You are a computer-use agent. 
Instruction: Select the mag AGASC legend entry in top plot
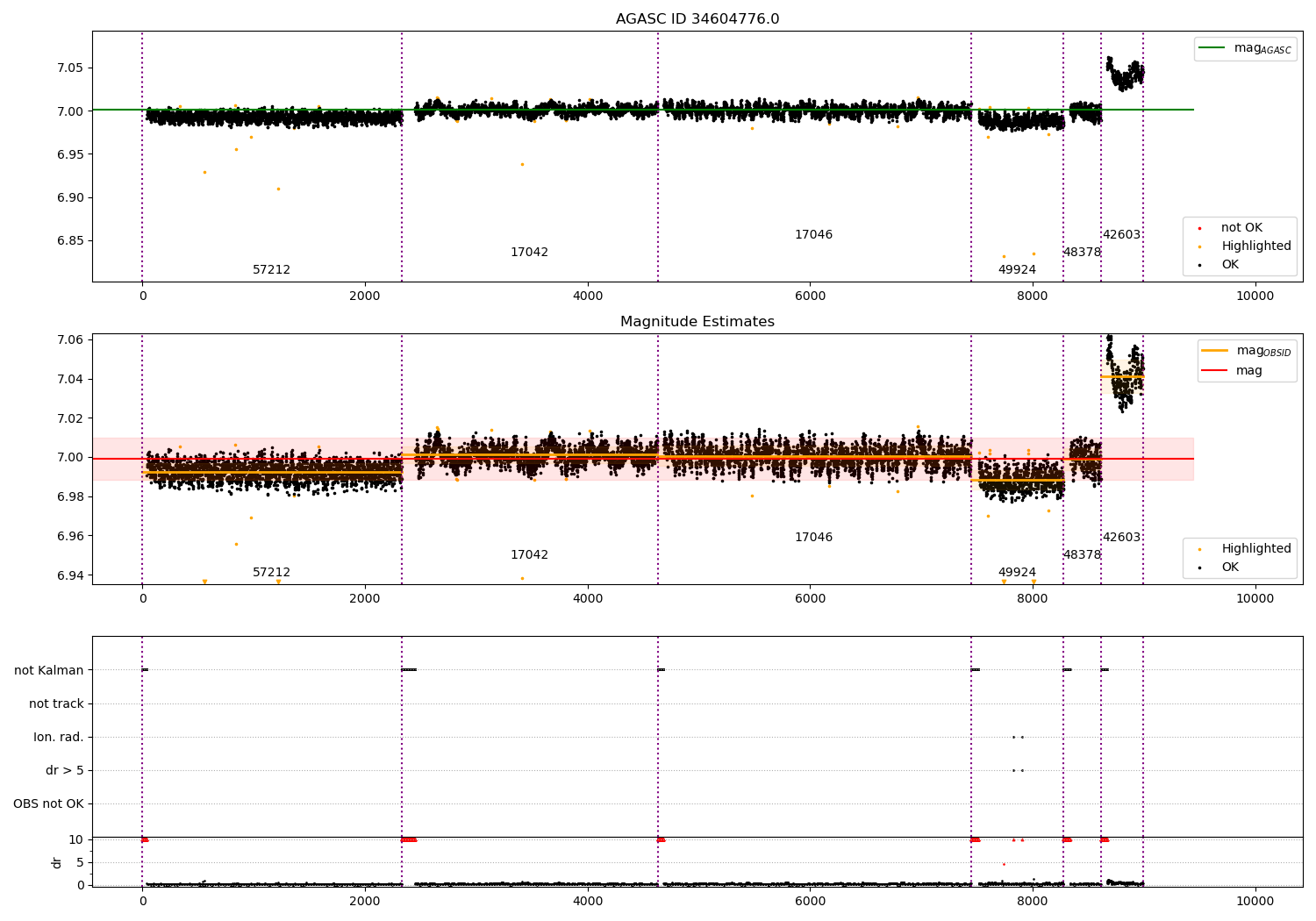[x=1245, y=48]
